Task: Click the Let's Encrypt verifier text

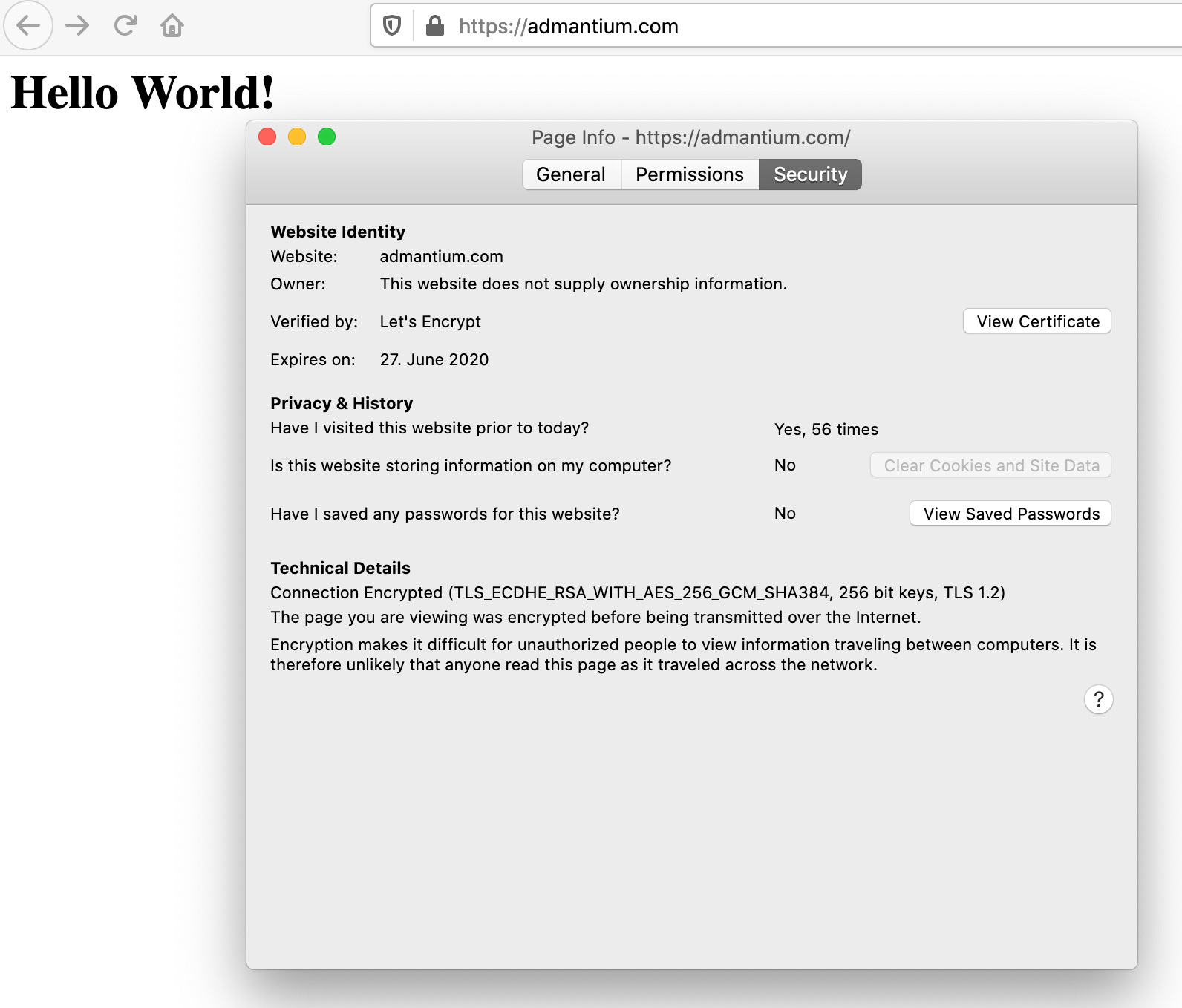Action: 431,322
